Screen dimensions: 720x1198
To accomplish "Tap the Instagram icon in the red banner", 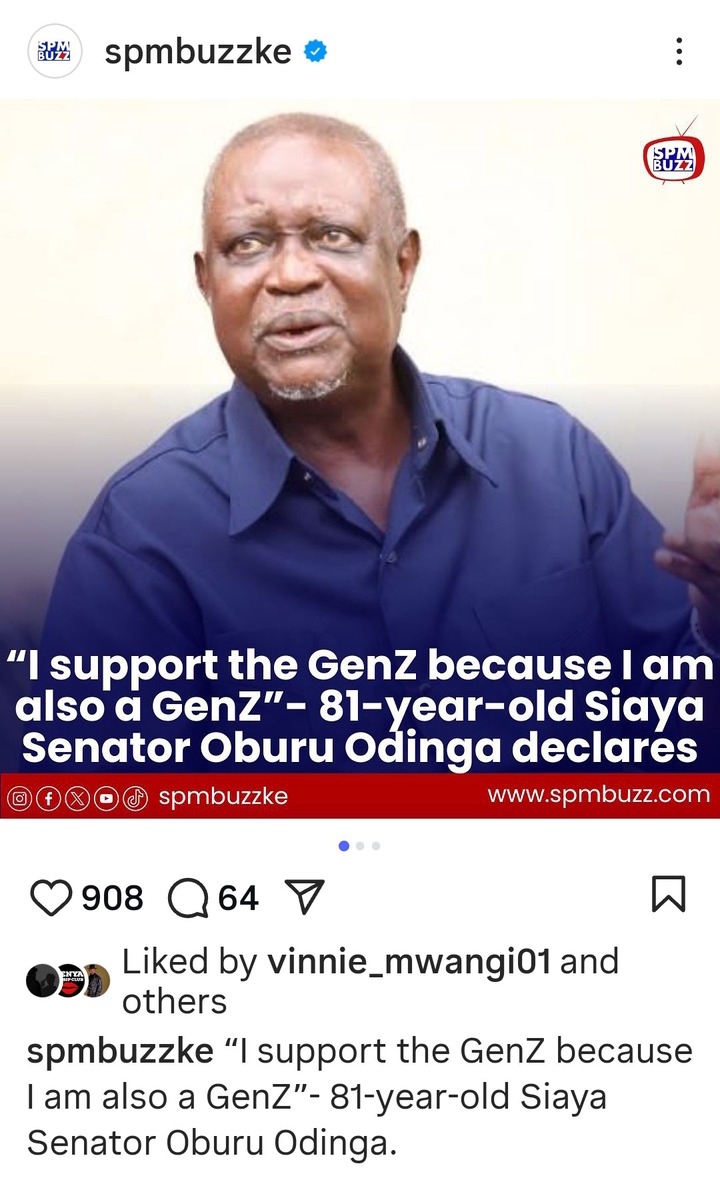I will click(x=20, y=798).
